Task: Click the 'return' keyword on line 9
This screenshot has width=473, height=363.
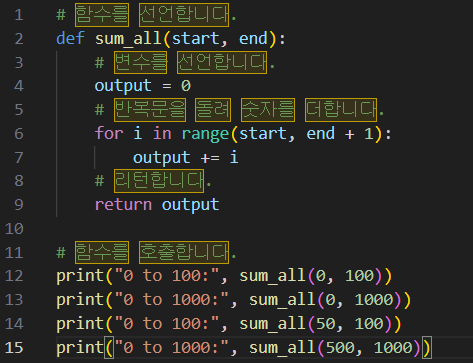Action: click(123, 205)
